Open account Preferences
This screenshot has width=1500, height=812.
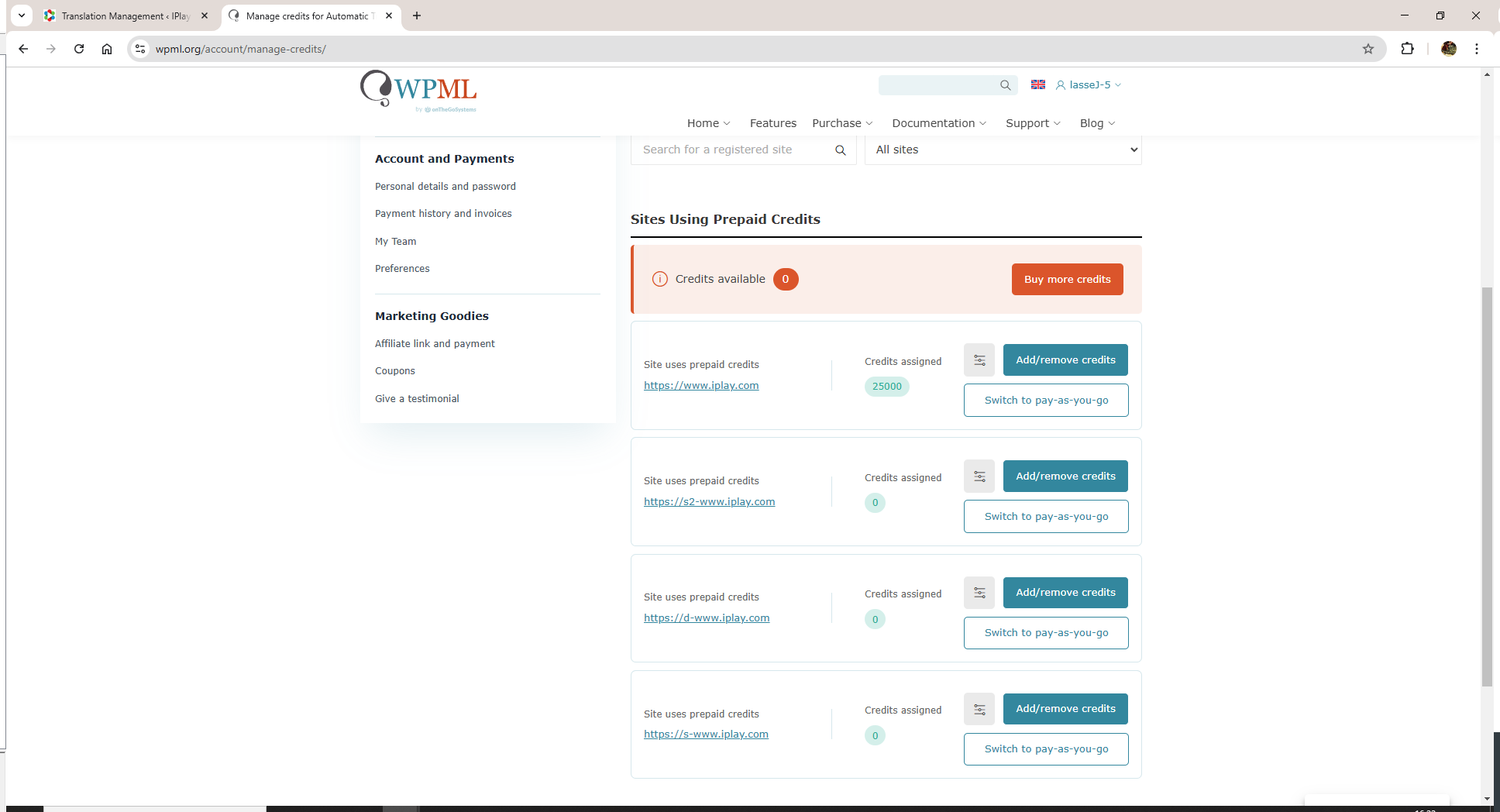click(x=402, y=269)
